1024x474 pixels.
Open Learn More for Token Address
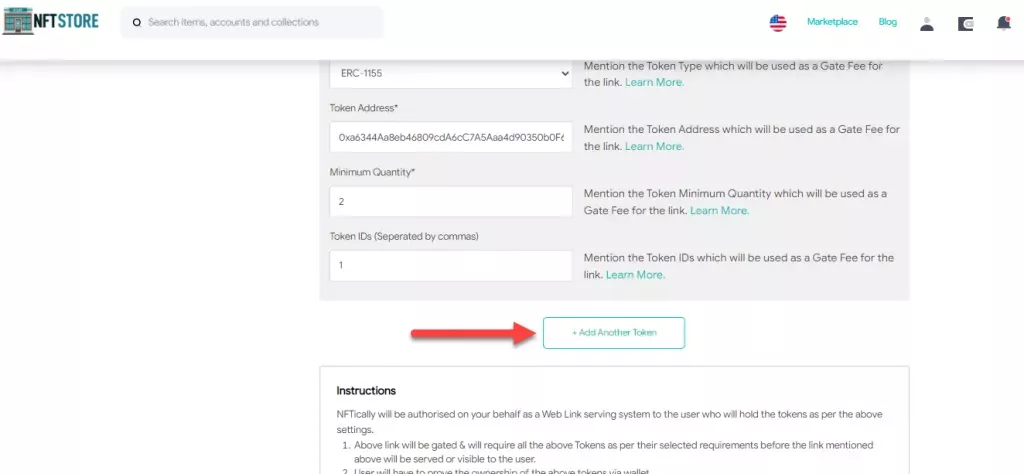(x=655, y=146)
